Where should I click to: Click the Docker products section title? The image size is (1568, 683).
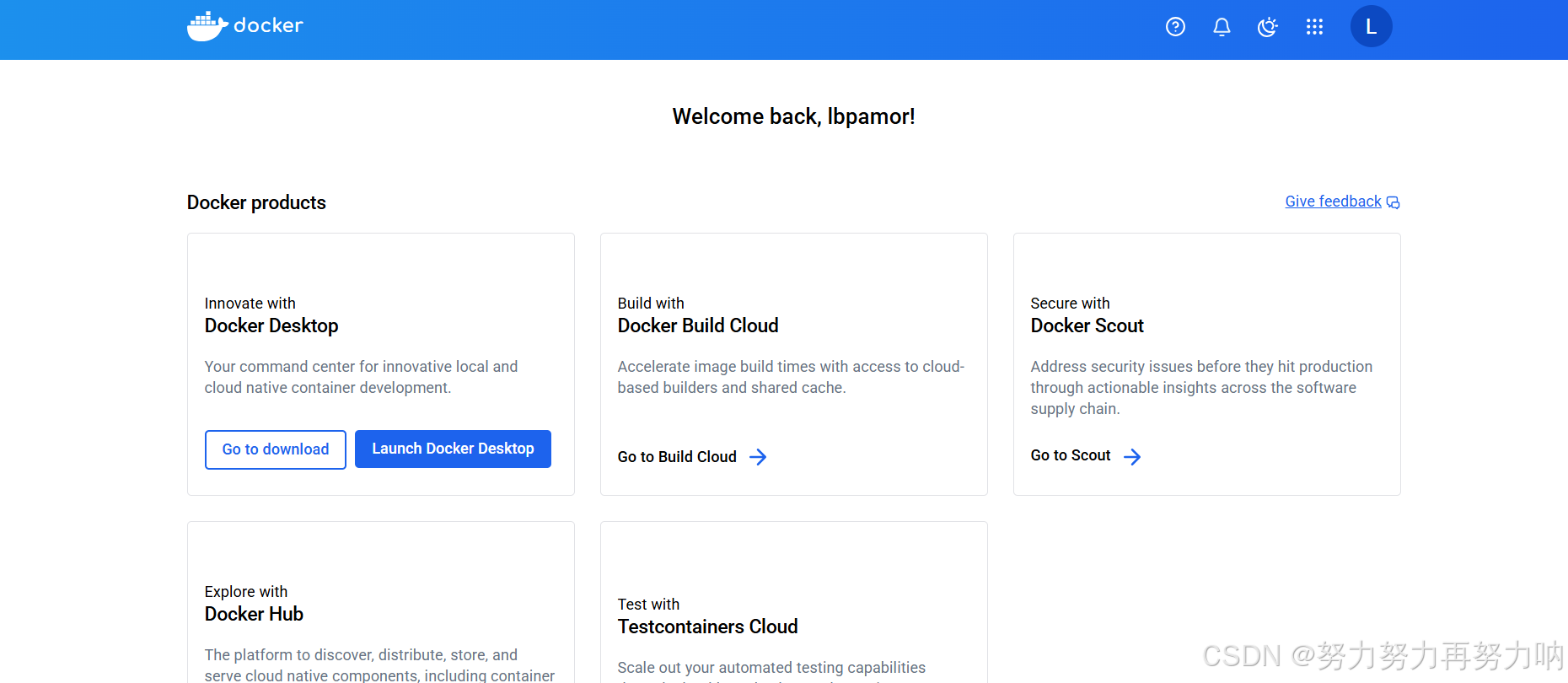256,202
